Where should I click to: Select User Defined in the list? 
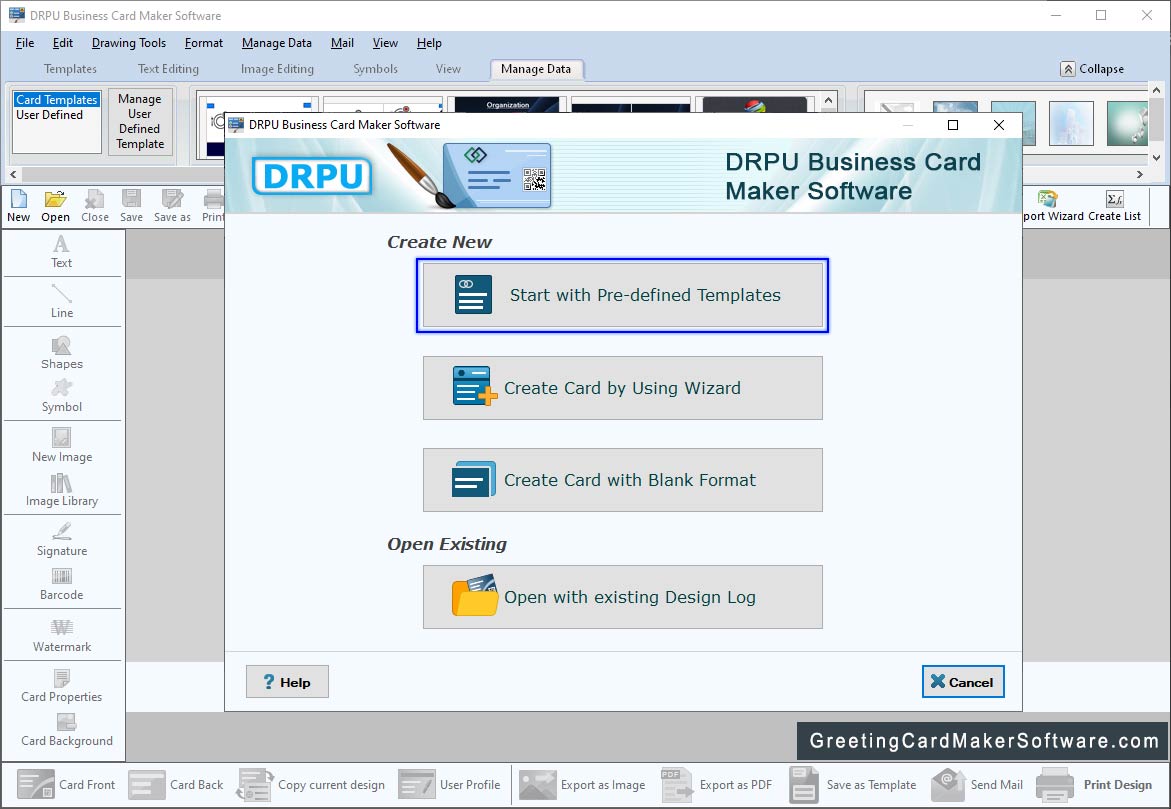click(49, 114)
